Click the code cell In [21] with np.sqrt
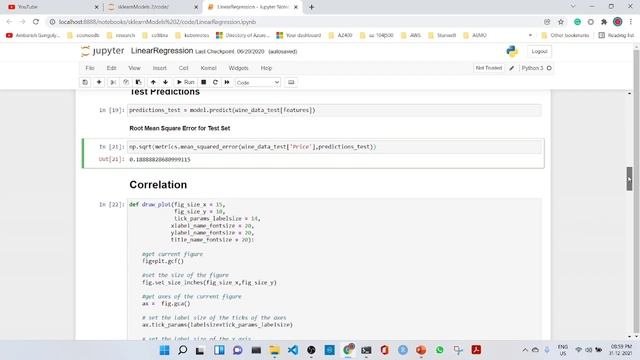 [335, 147]
